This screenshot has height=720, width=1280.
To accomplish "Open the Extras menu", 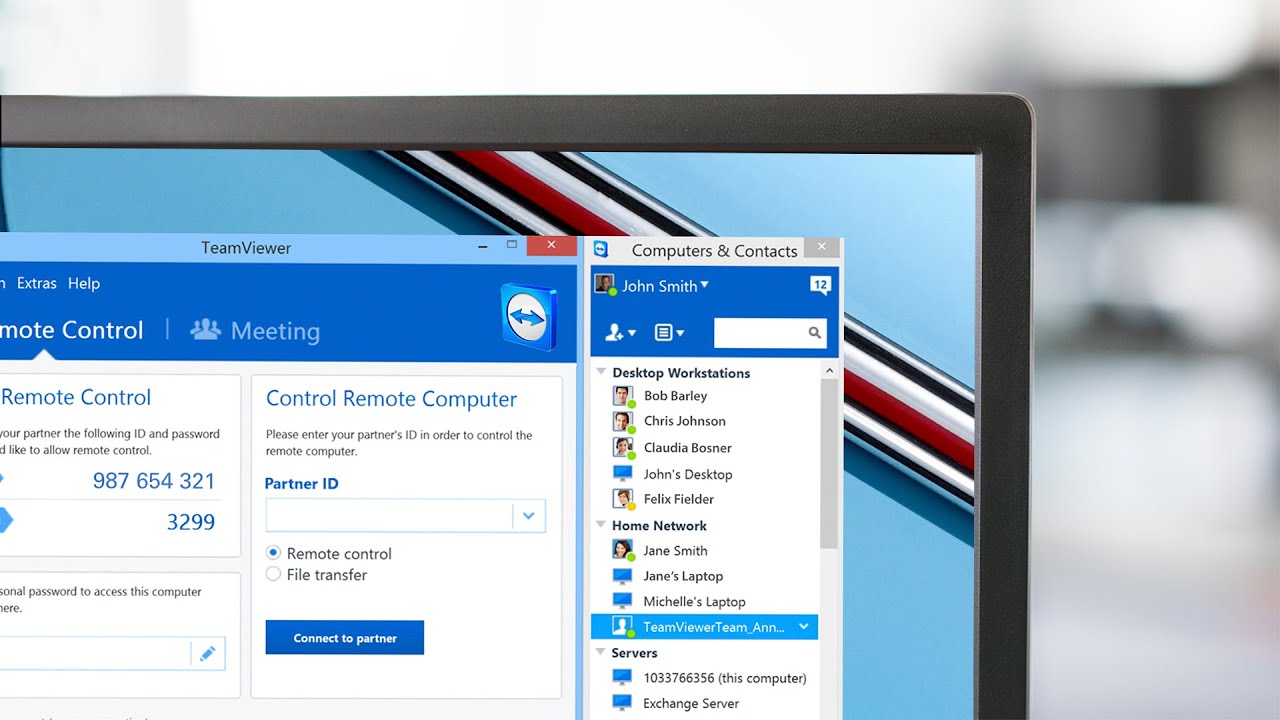I will [x=37, y=283].
